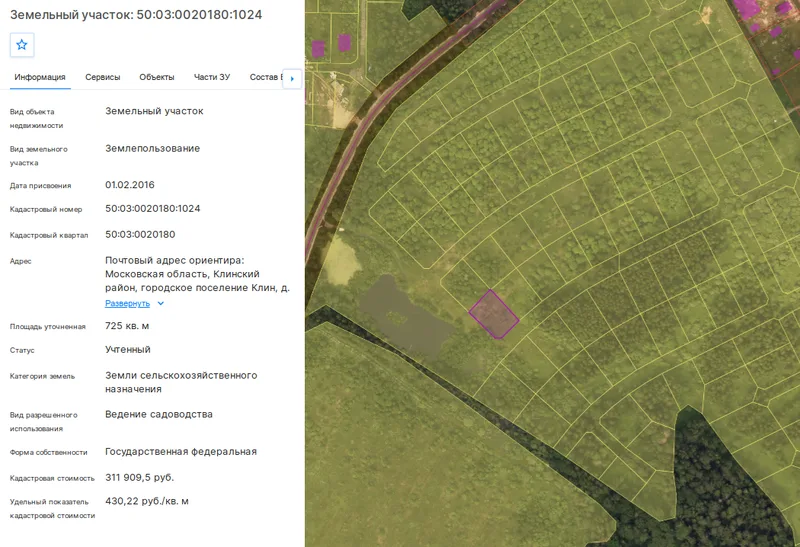Open the Объекты tab
The width and height of the screenshot is (800, 547).
157,77
